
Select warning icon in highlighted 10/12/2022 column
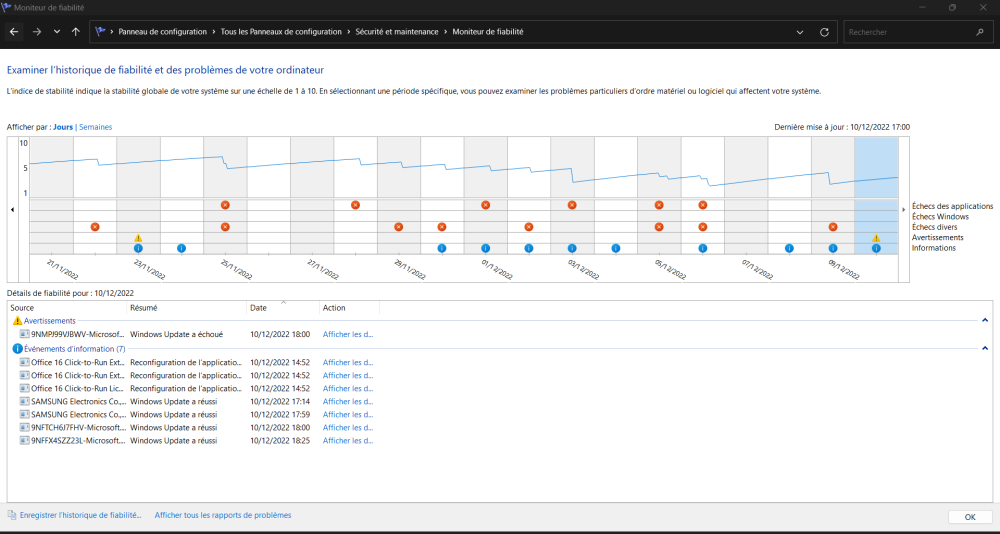pyautogui.click(x=876, y=238)
